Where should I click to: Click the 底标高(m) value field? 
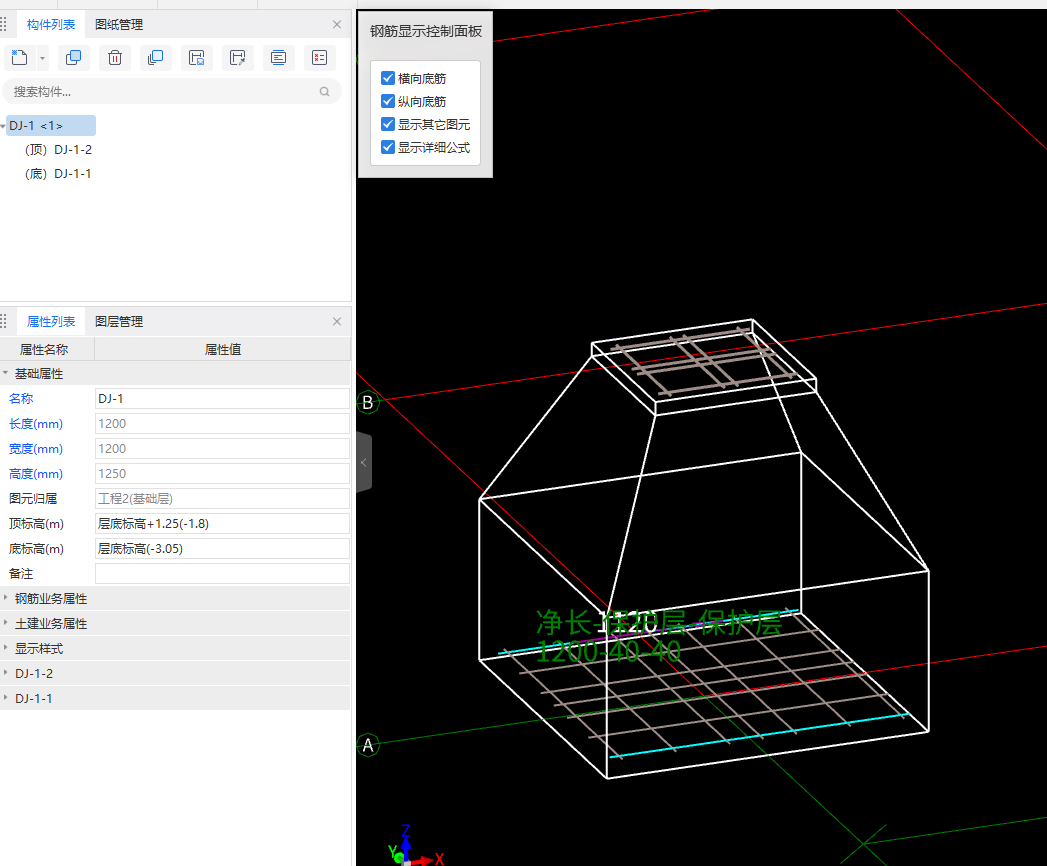(x=222, y=549)
